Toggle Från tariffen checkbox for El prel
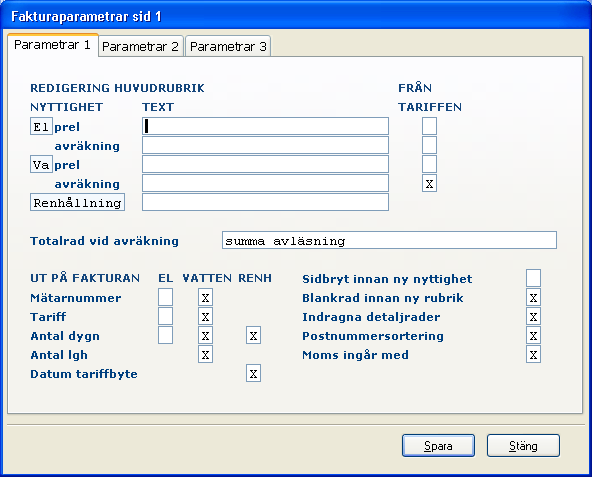The image size is (592, 477). (x=429, y=126)
